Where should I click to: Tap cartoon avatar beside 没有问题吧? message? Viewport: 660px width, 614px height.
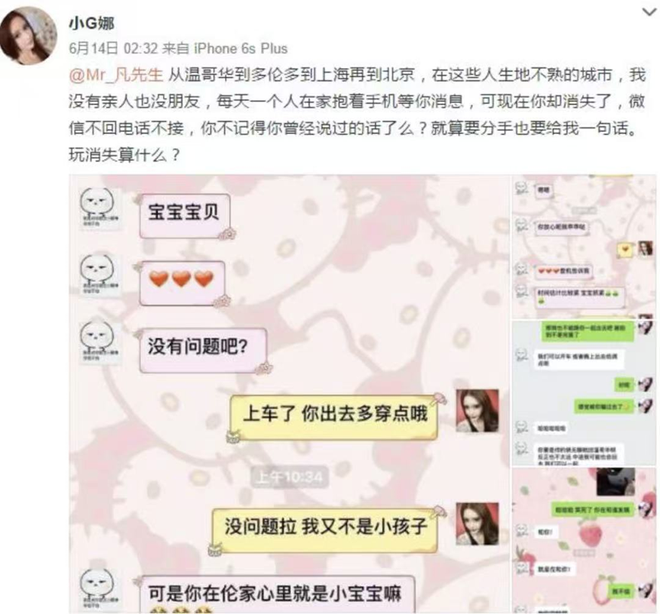(x=98, y=342)
